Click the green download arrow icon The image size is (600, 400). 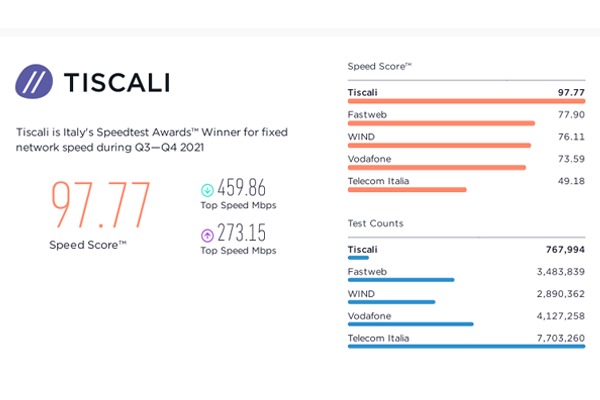pyautogui.click(x=205, y=187)
